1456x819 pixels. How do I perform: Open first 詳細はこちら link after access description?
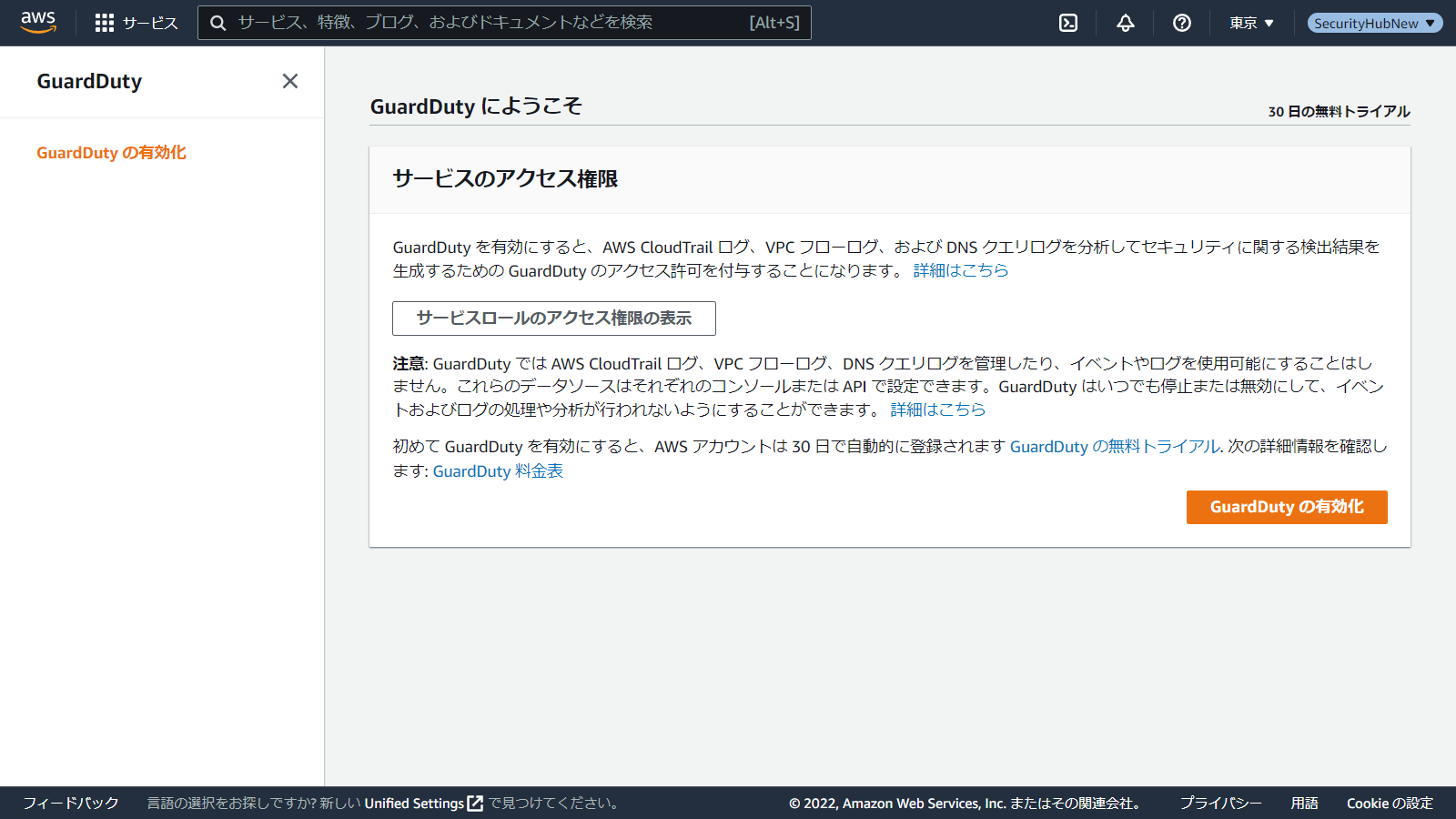(x=960, y=270)
